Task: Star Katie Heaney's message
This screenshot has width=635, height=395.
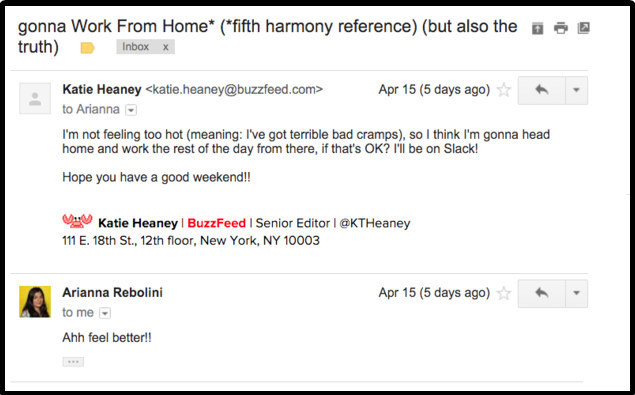Action: click(504, 90)
